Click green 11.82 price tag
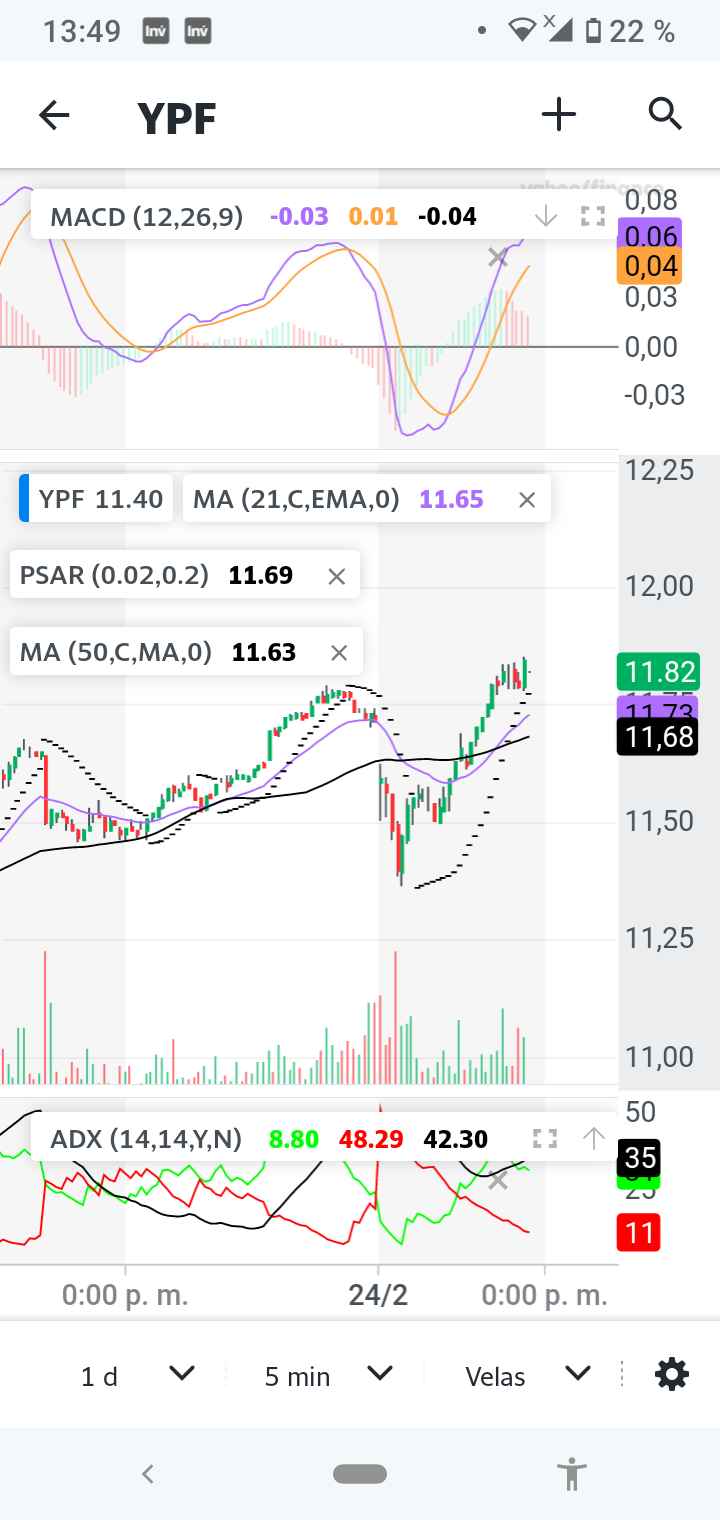This screenshot has width=720, height=1520. (x=658, y=671)
